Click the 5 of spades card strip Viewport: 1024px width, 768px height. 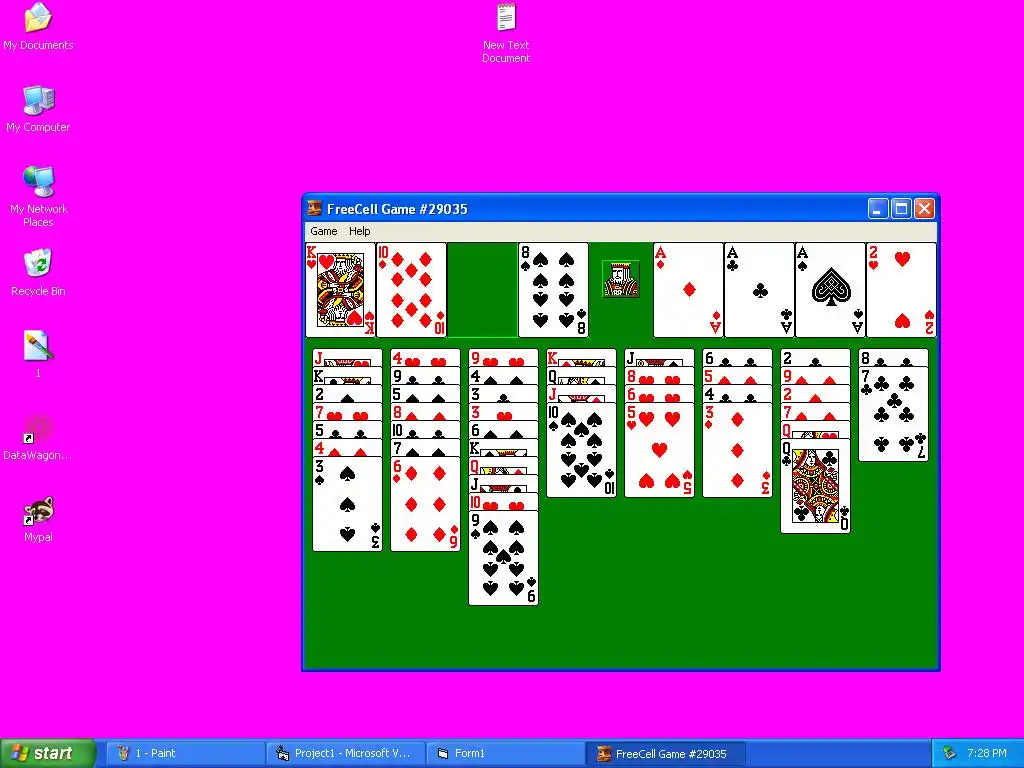[425, 394]
